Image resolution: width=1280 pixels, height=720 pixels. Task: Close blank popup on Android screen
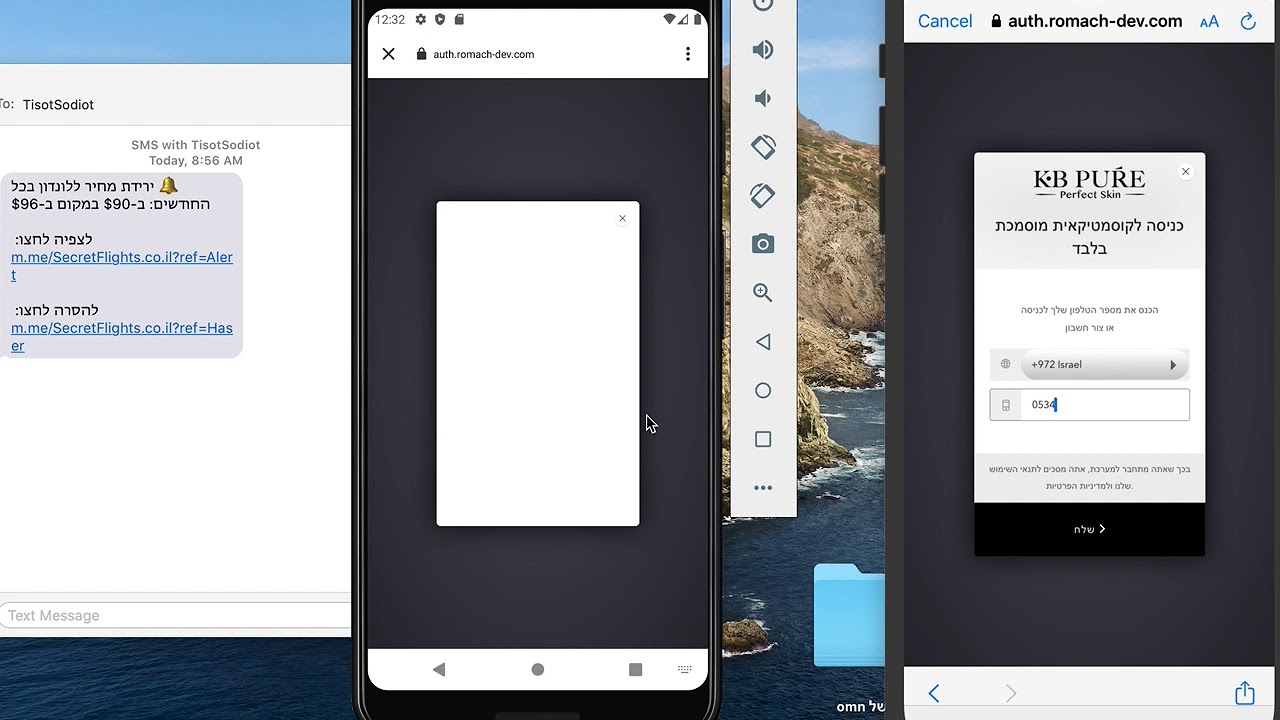pos(622,218)
